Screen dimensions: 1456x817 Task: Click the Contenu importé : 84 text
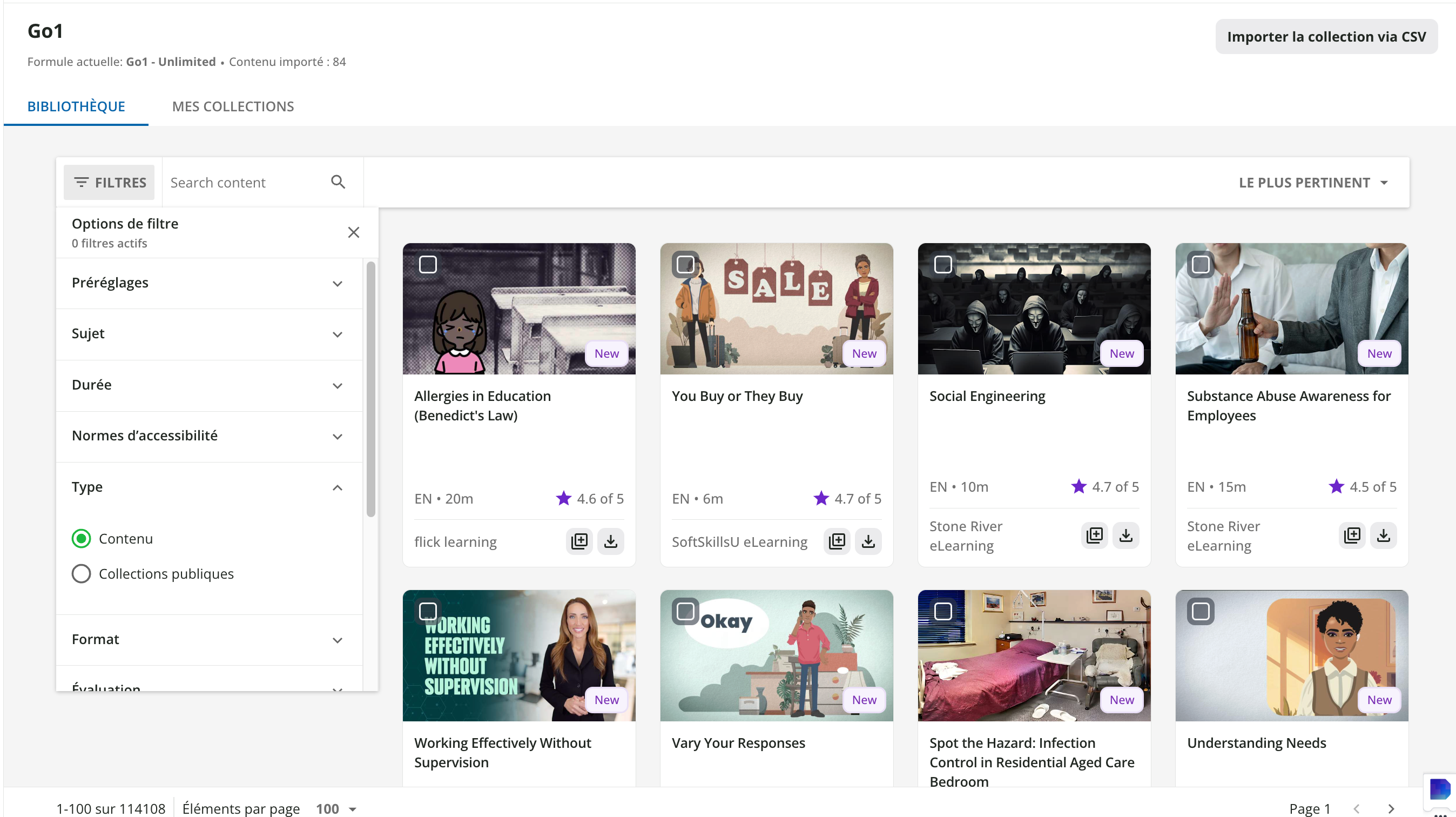pos(287,62)
